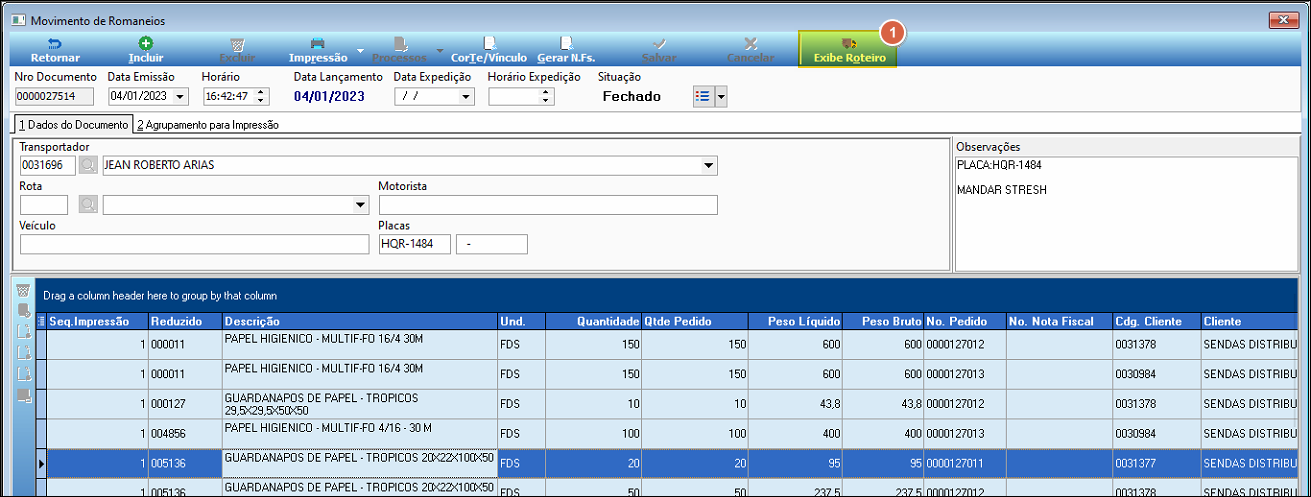Click the Impressão printer icon
This screenshot has width=1311, height=497.
click(318, 43)
